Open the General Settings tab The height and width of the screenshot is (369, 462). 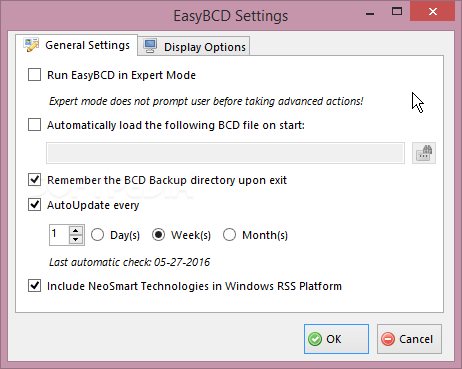tap(76, 45)
